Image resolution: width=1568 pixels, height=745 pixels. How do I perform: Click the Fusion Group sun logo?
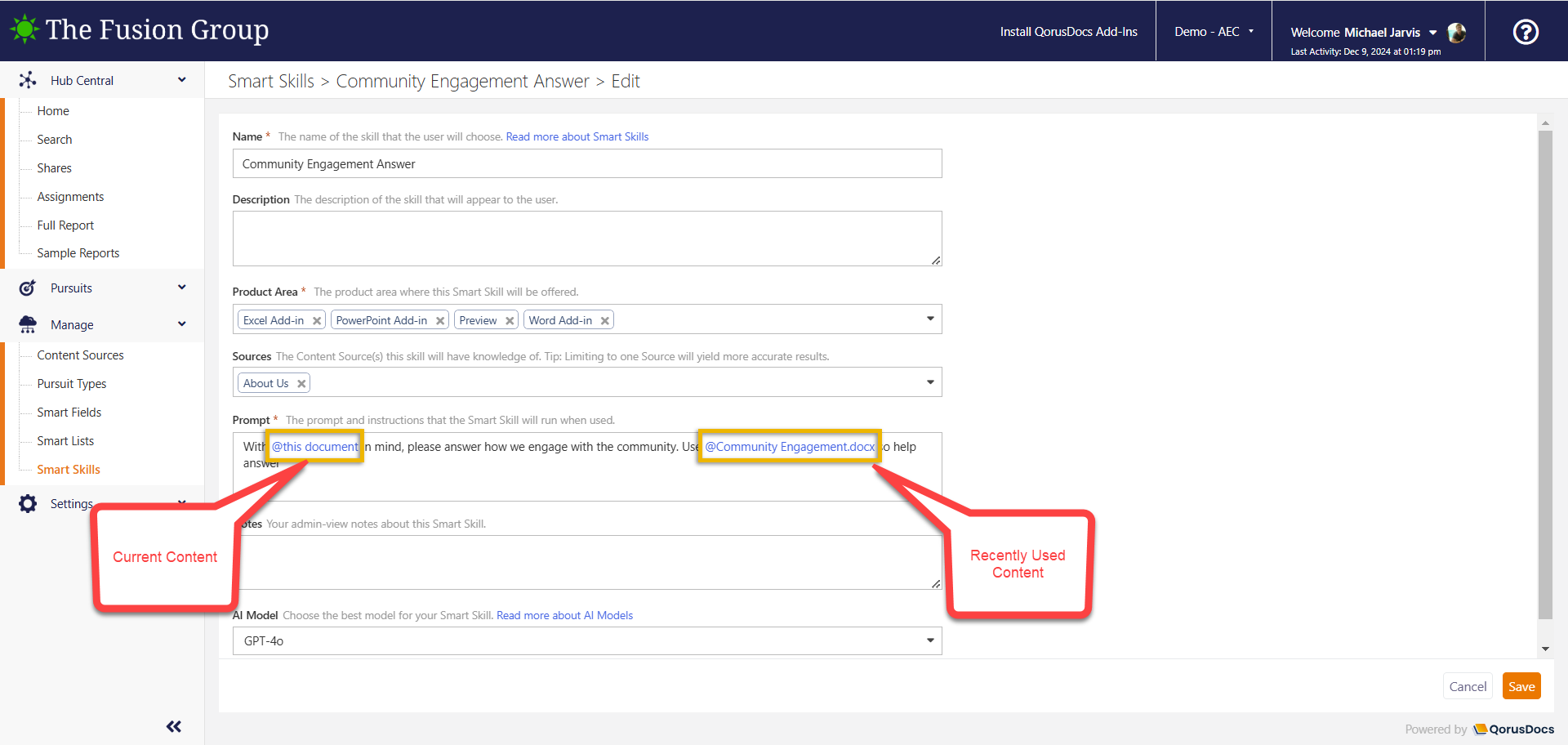24,29
